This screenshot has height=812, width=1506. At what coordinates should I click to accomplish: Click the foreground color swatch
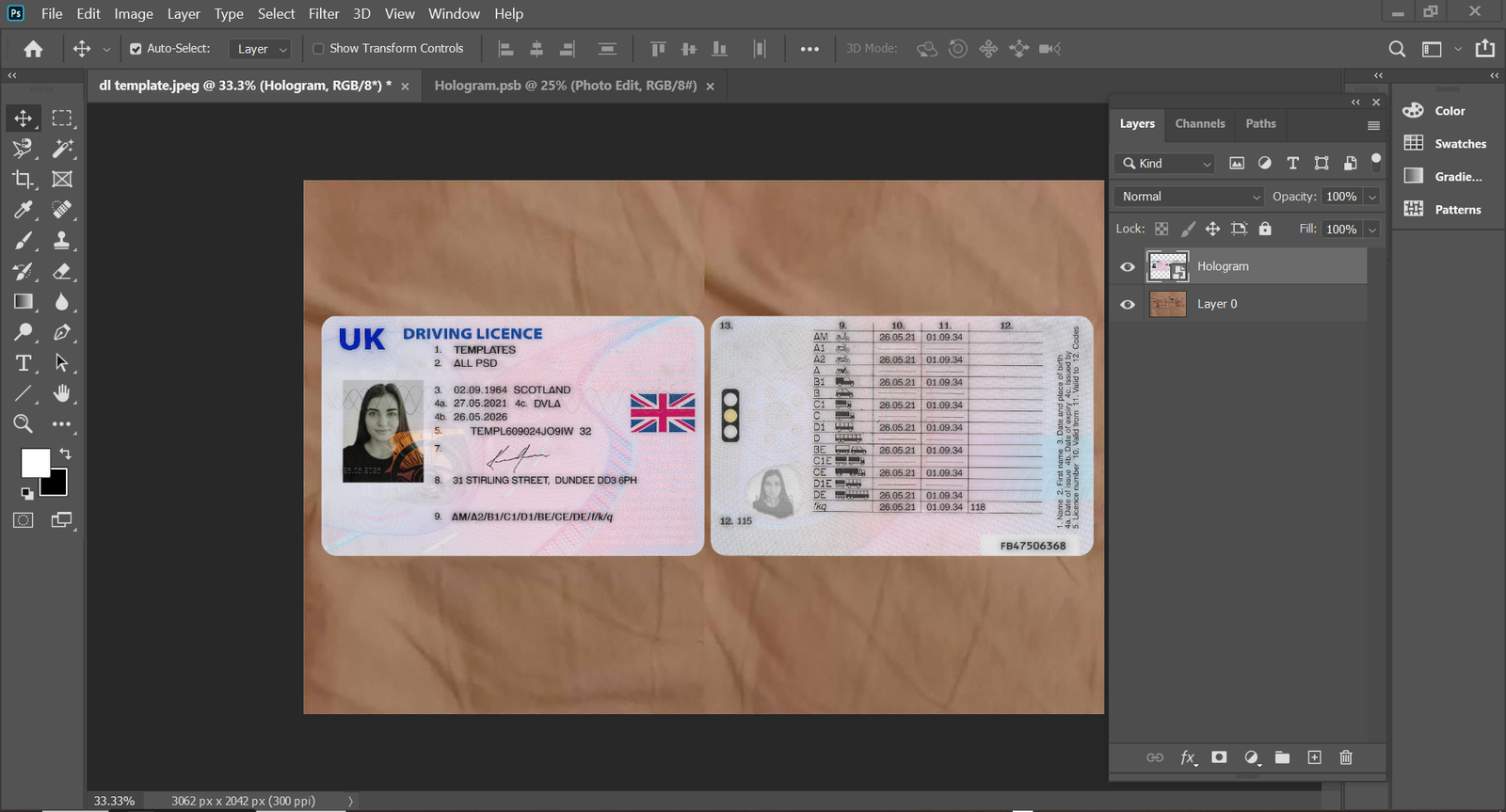[x=35, y=463]
